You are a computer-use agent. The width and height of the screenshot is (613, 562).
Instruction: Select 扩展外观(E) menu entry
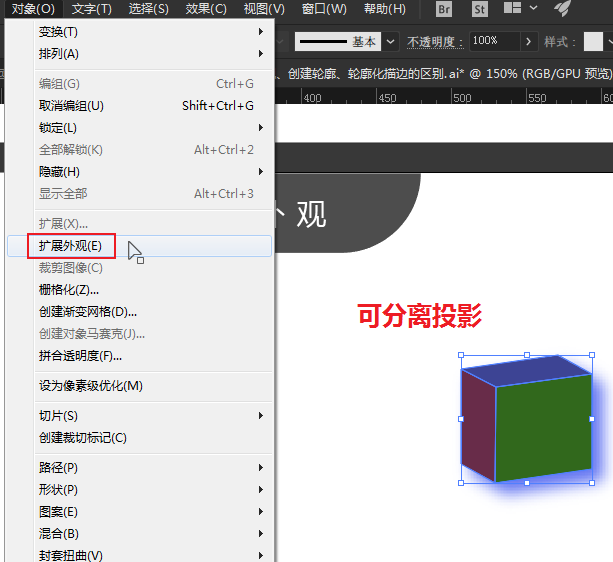(x=140, y=246)
